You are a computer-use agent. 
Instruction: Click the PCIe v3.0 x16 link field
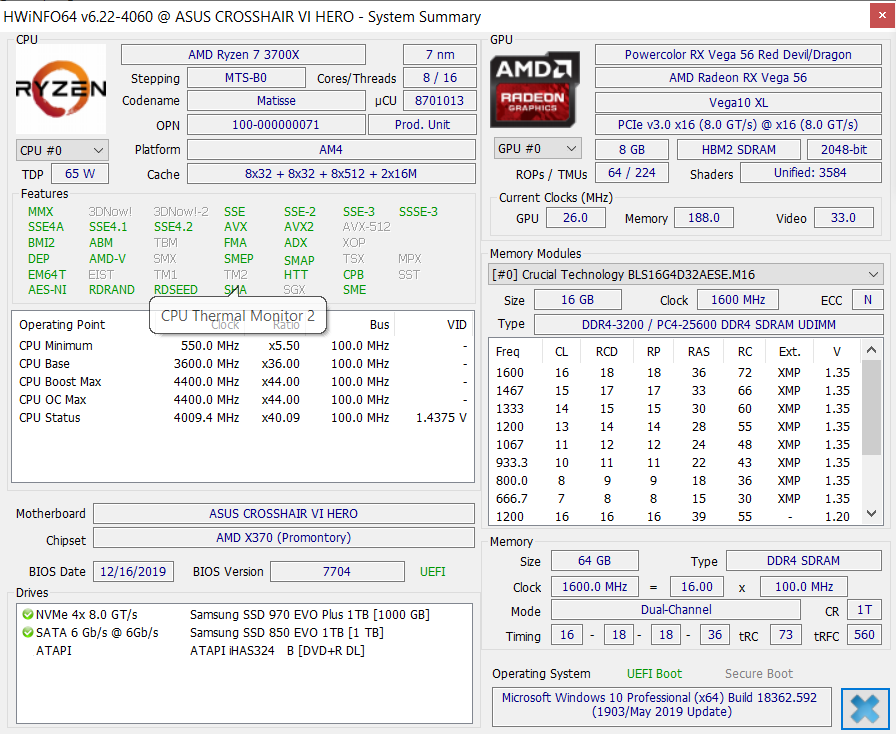click(738, 125)
